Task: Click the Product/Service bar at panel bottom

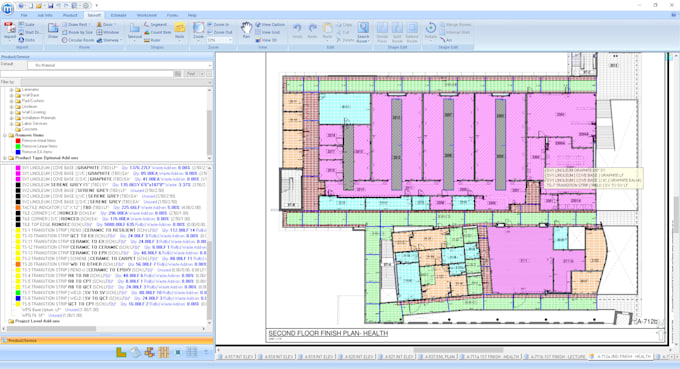Action: coord(107,341)
